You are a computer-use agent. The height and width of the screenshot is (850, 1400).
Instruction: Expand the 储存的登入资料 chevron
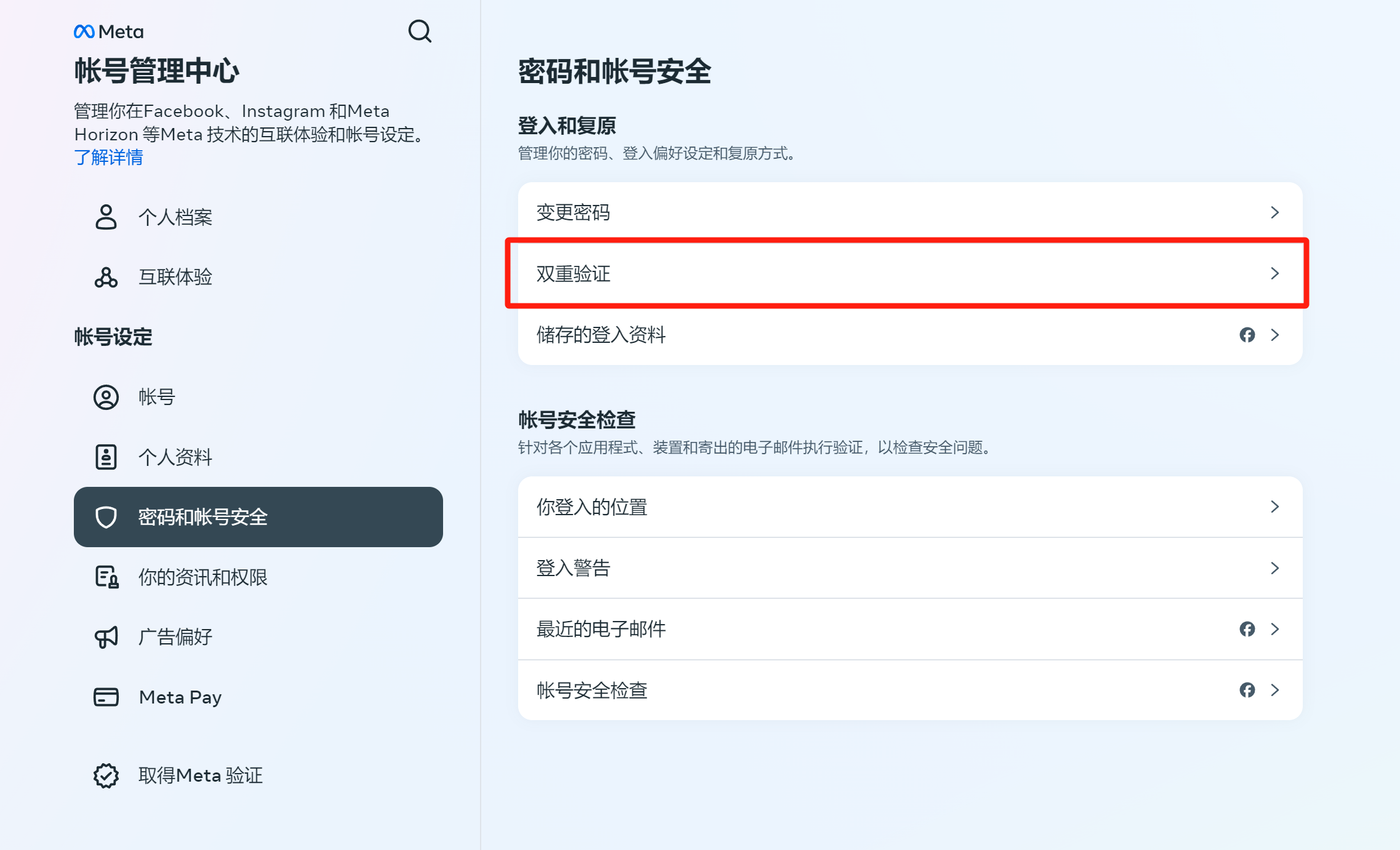coord(1274,335)
